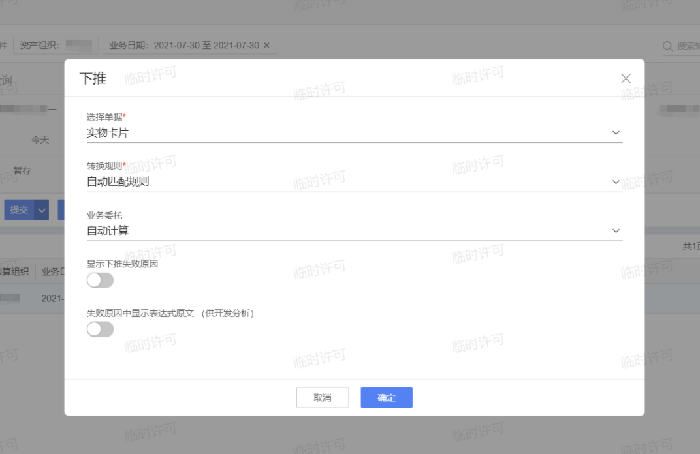Screen dimensions: 700x454
Task: Open the 选择单据 dropdown showing 实物卡片
Action: pyautogui.click(x=354, y=133)
